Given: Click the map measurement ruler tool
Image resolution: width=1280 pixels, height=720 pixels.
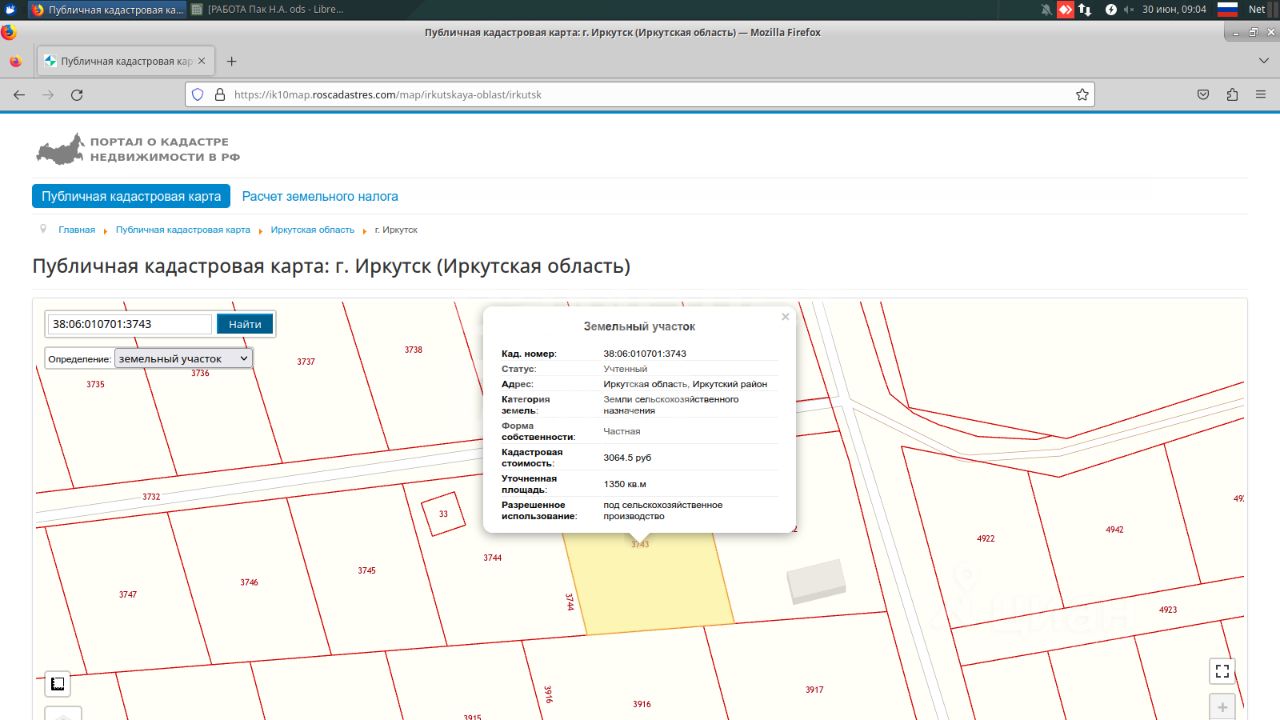Looking at the screenshot, I should click(58, 684).
